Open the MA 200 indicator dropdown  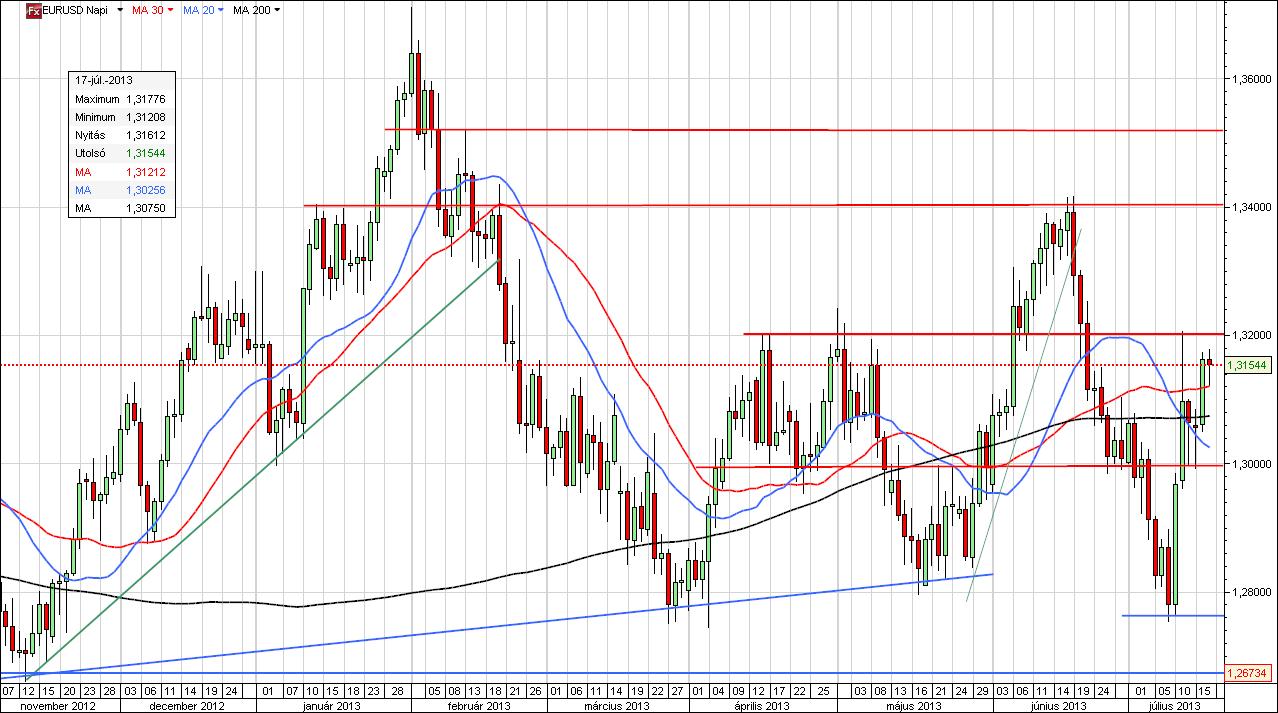(x=277, y=10)
